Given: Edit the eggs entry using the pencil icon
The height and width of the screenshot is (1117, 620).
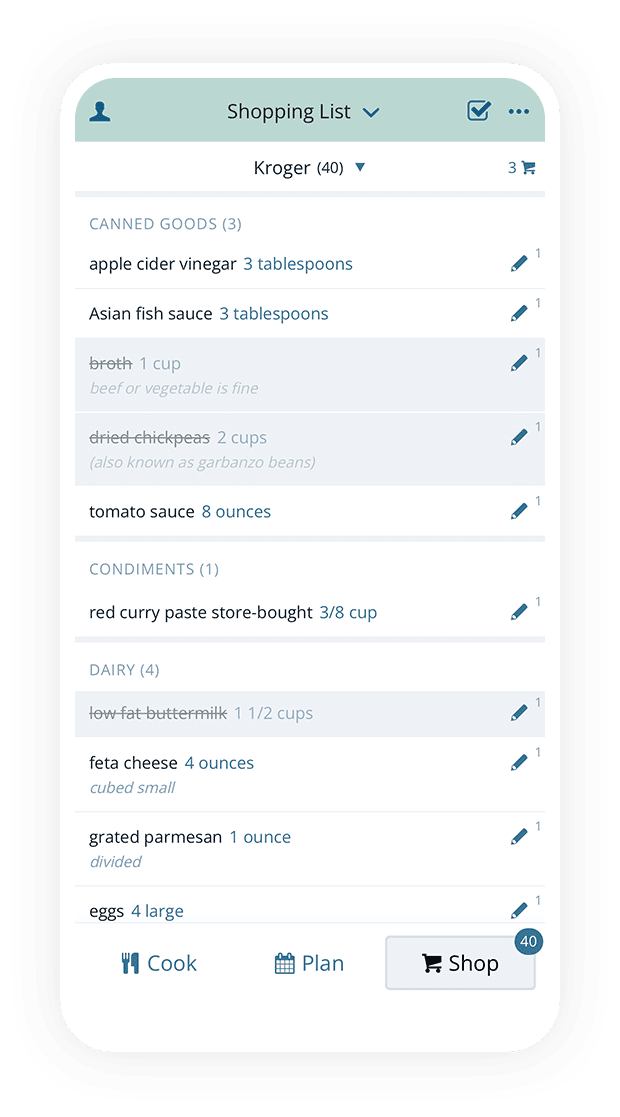Looking at the screenshot, I should (520, 910).
